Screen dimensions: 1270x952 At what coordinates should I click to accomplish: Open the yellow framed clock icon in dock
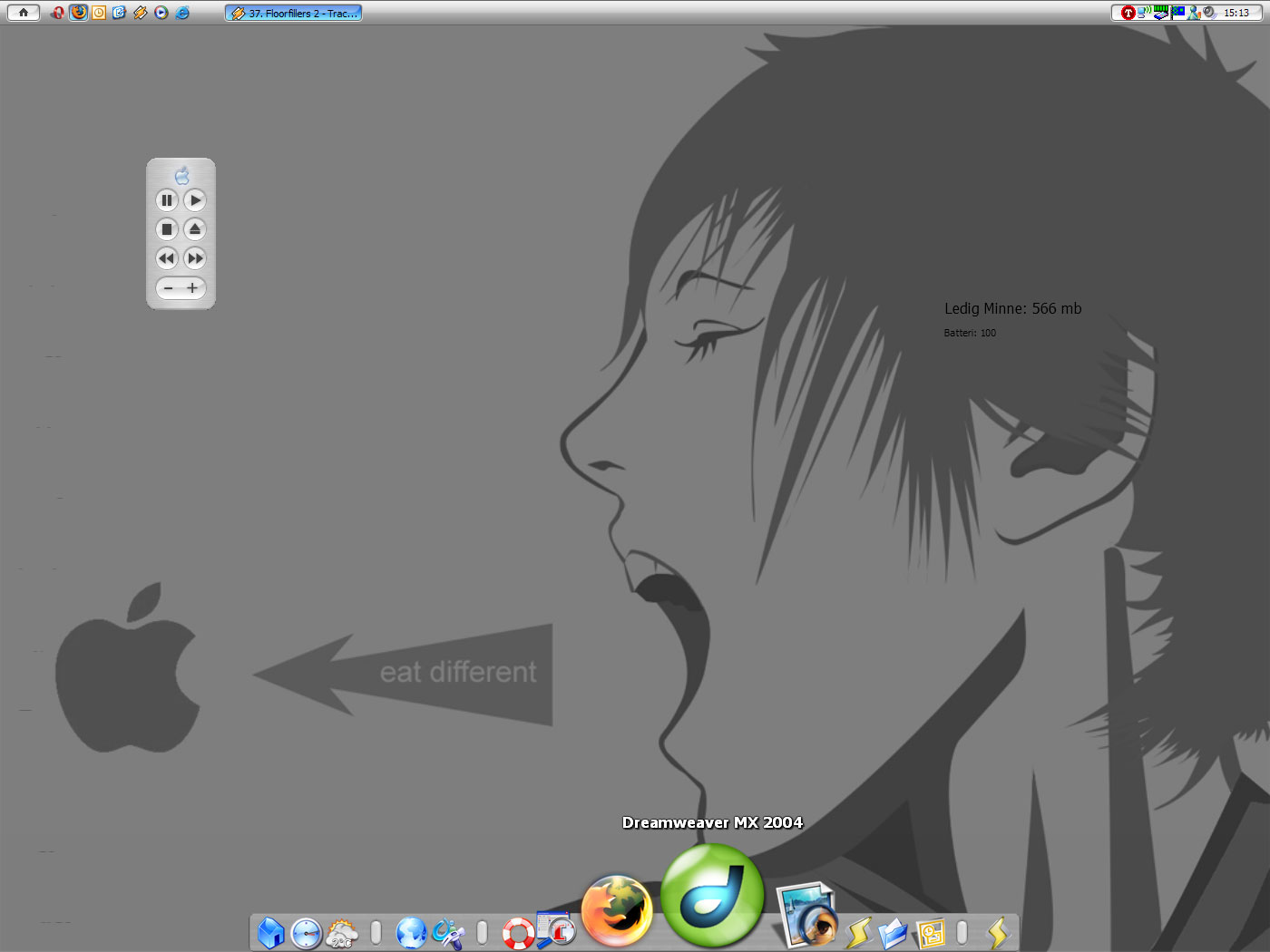[931, 933]
